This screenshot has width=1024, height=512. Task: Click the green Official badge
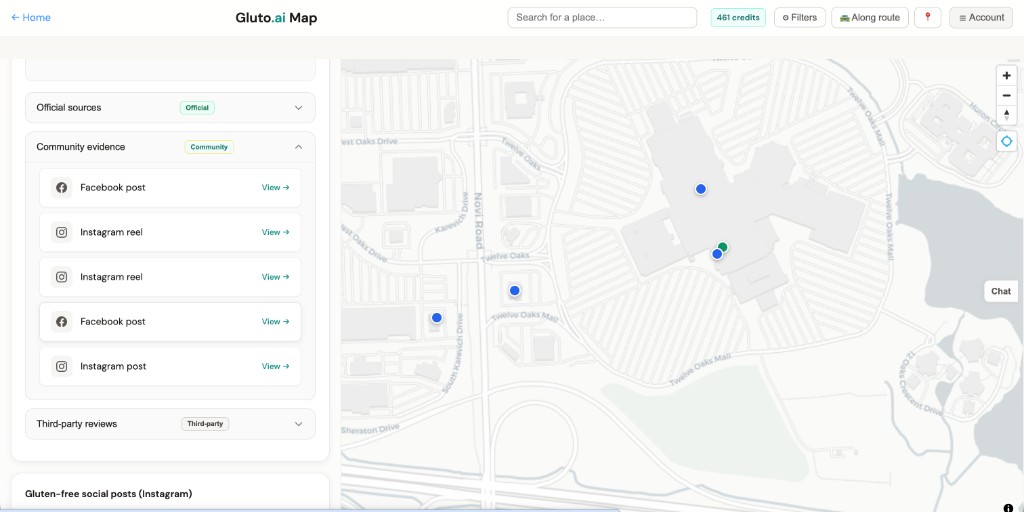(x=197, y=108)
